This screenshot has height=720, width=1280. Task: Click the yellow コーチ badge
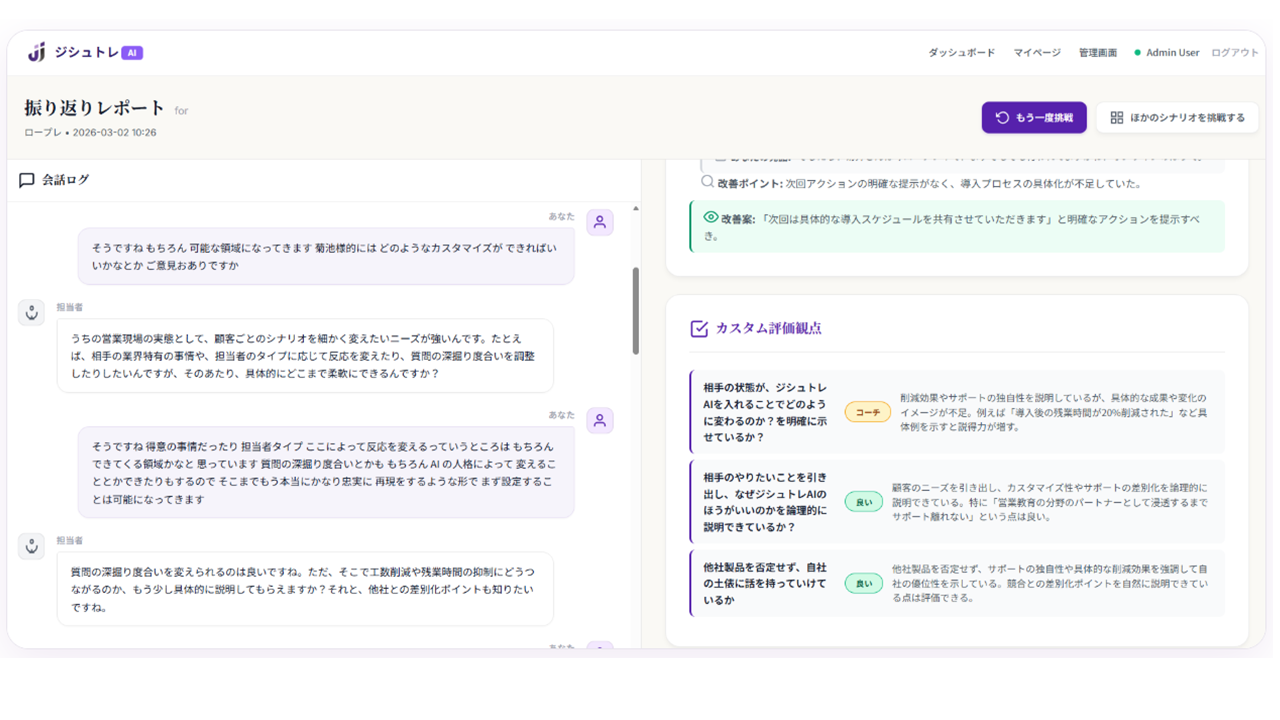tap(867, 412)
